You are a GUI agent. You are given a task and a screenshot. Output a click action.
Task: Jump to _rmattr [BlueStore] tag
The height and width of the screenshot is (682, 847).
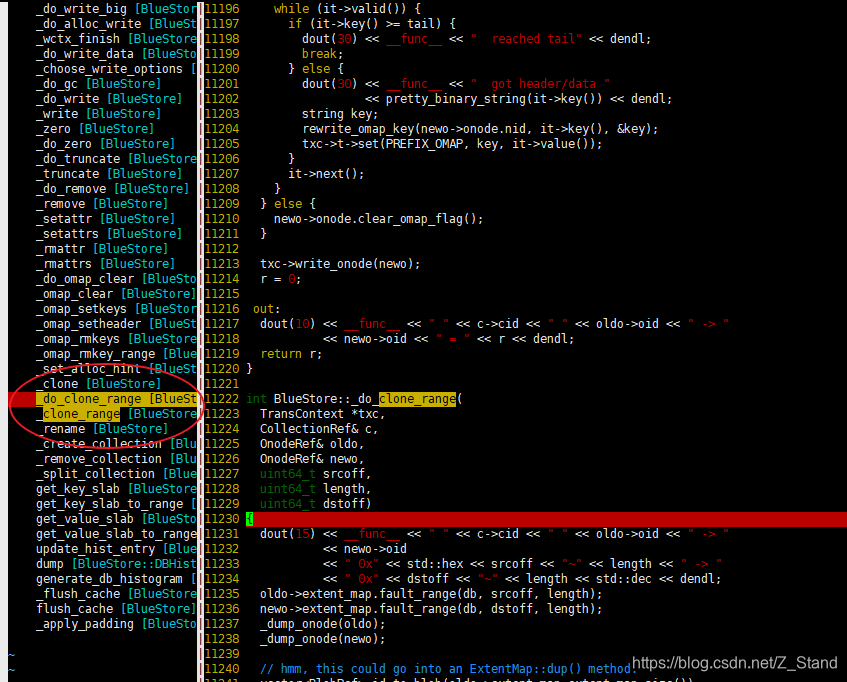102,249
